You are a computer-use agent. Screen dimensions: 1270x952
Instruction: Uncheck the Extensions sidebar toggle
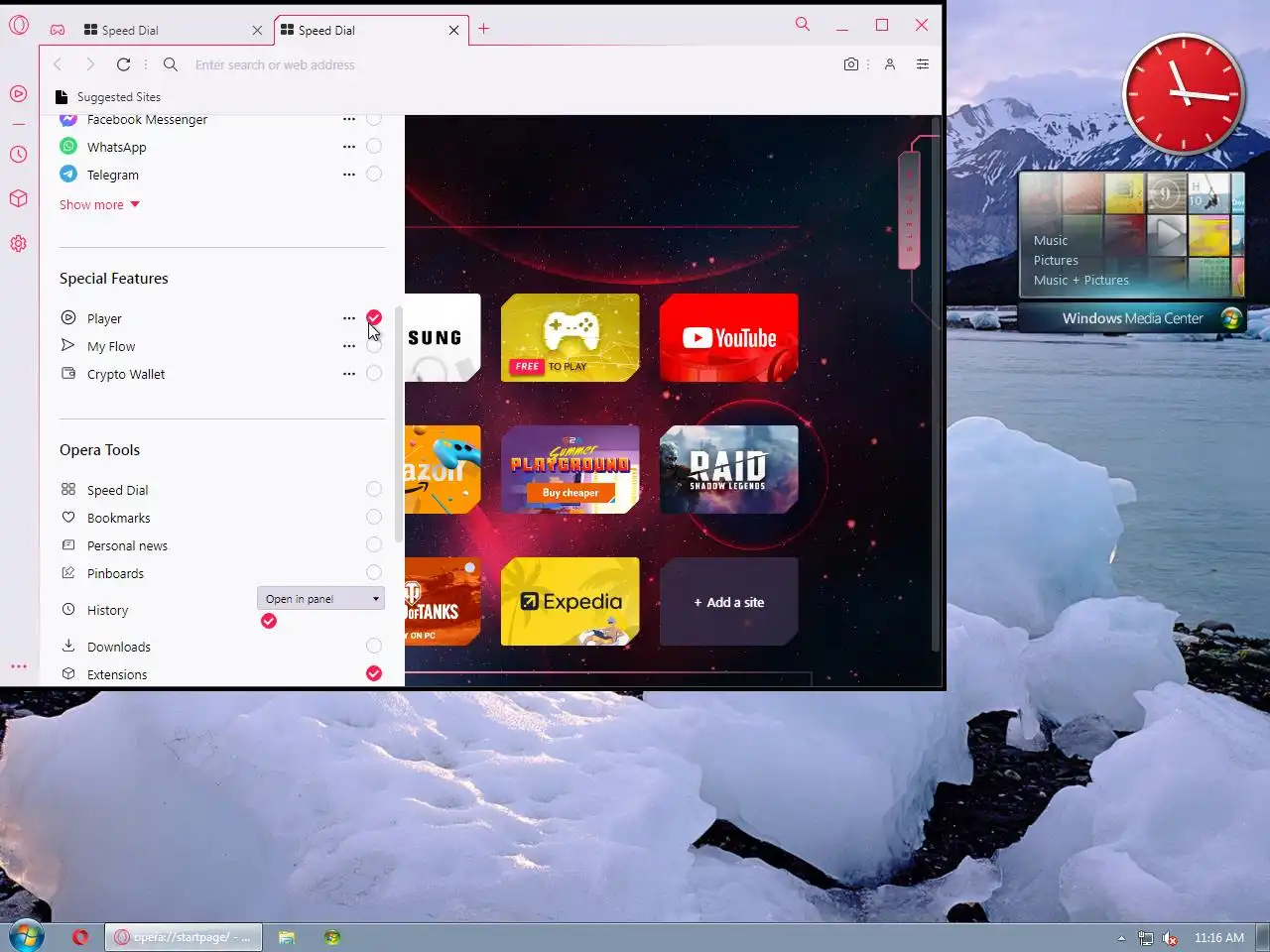374,673
